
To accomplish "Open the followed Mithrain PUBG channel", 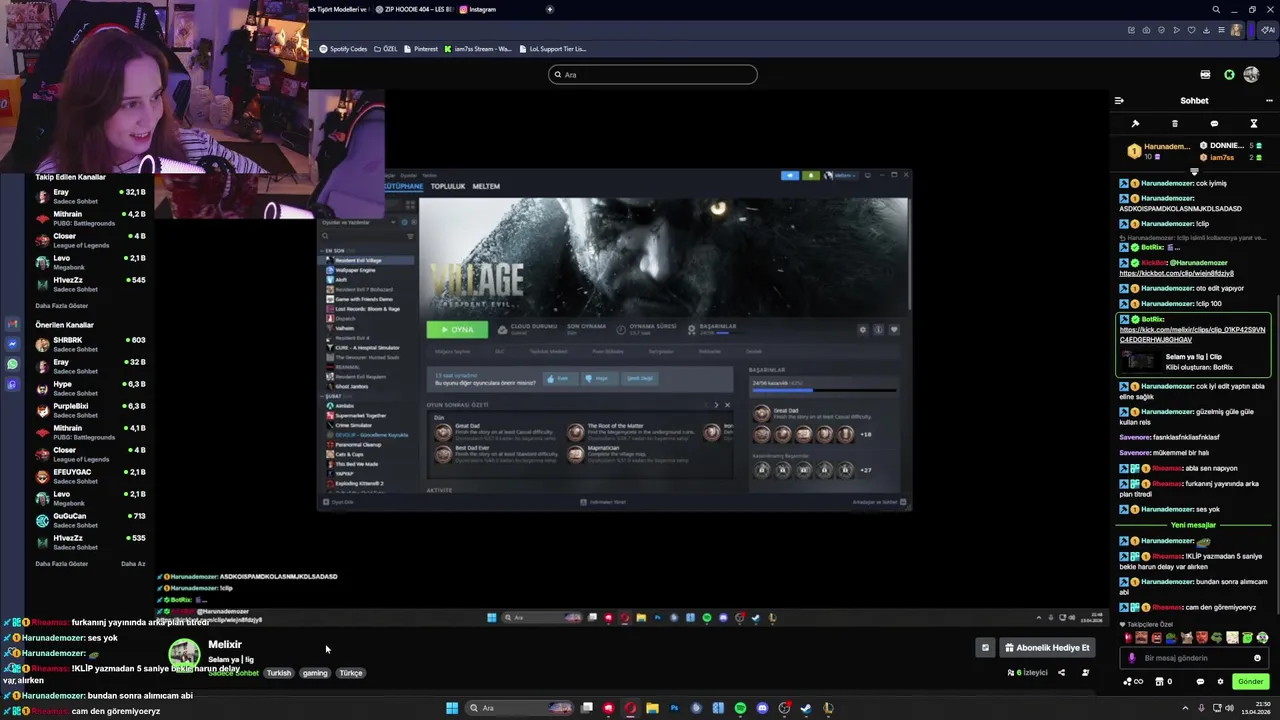I will pyautogui.click(x=90, y=218).
